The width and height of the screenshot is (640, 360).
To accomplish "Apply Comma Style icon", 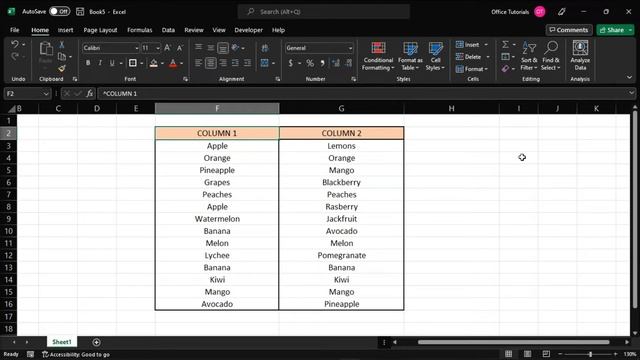I will 322,63.
